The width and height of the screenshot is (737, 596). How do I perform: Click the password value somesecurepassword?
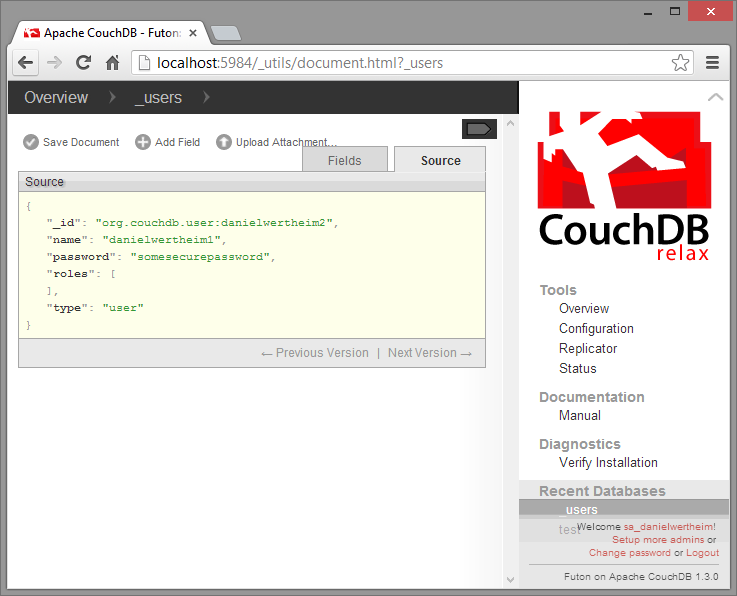pos(200,257)
